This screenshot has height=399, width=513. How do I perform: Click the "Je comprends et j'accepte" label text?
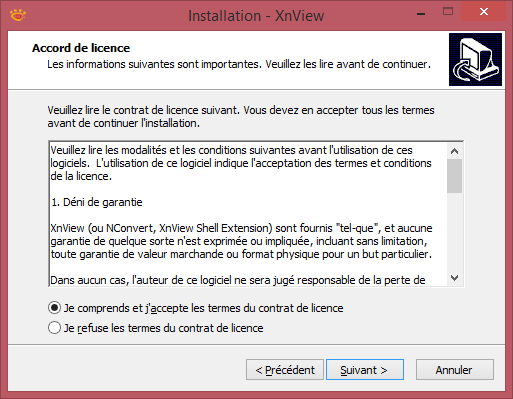(203, 308)
